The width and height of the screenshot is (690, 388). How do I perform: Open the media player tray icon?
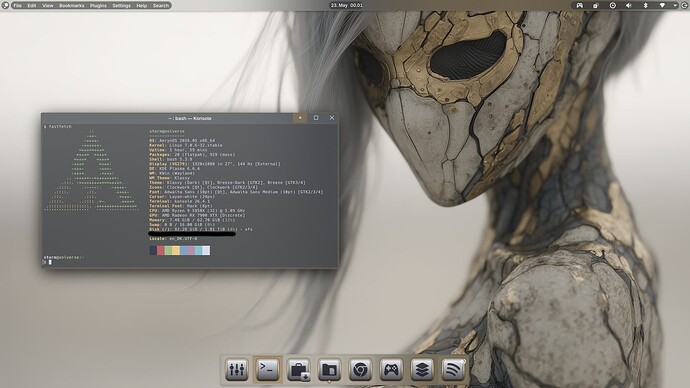point(612,5)
